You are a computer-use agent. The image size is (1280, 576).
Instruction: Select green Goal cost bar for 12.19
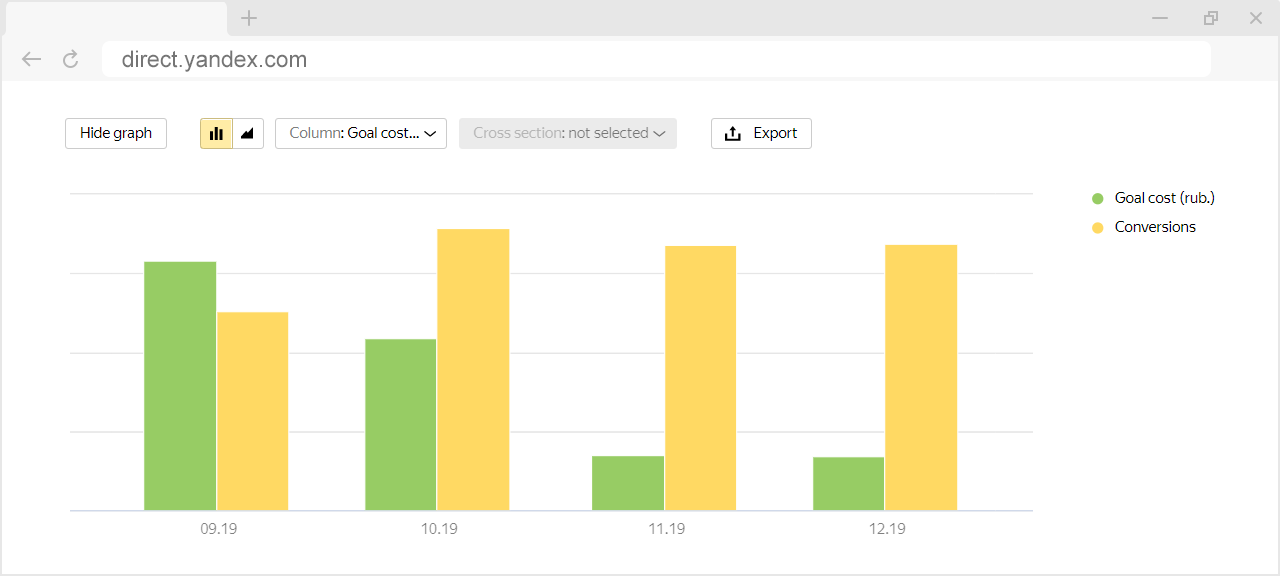pyautogui.click(x=849, y=484)
